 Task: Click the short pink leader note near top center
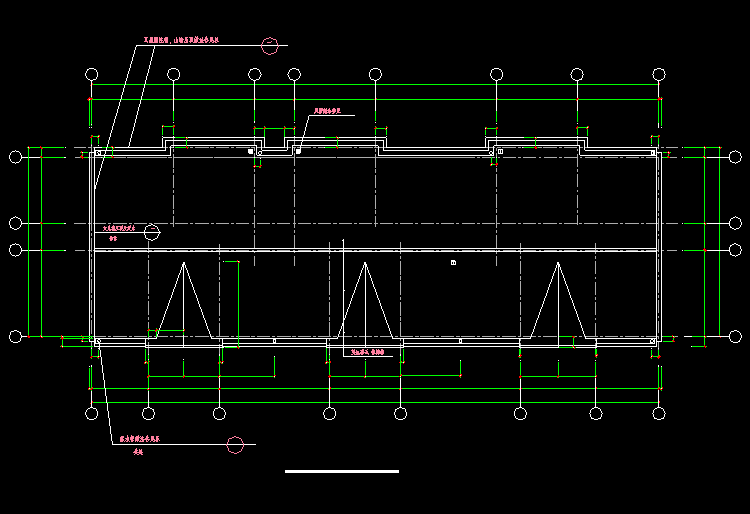coord(328,112)
